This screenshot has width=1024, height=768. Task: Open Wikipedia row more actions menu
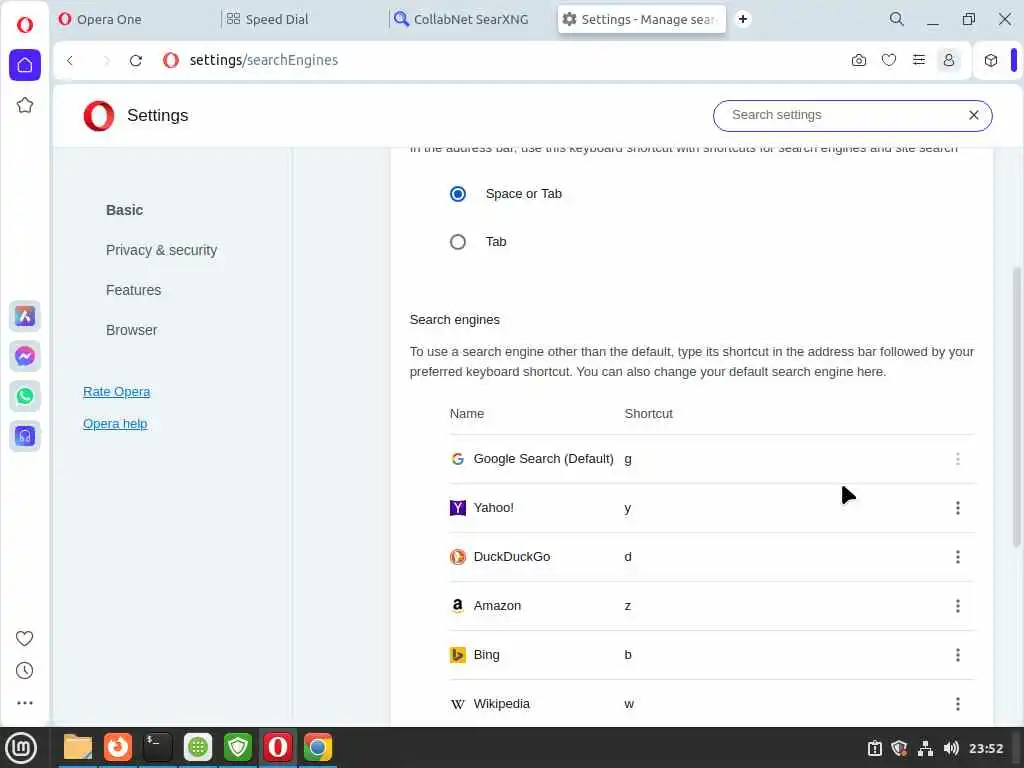[x=957, y=703]
